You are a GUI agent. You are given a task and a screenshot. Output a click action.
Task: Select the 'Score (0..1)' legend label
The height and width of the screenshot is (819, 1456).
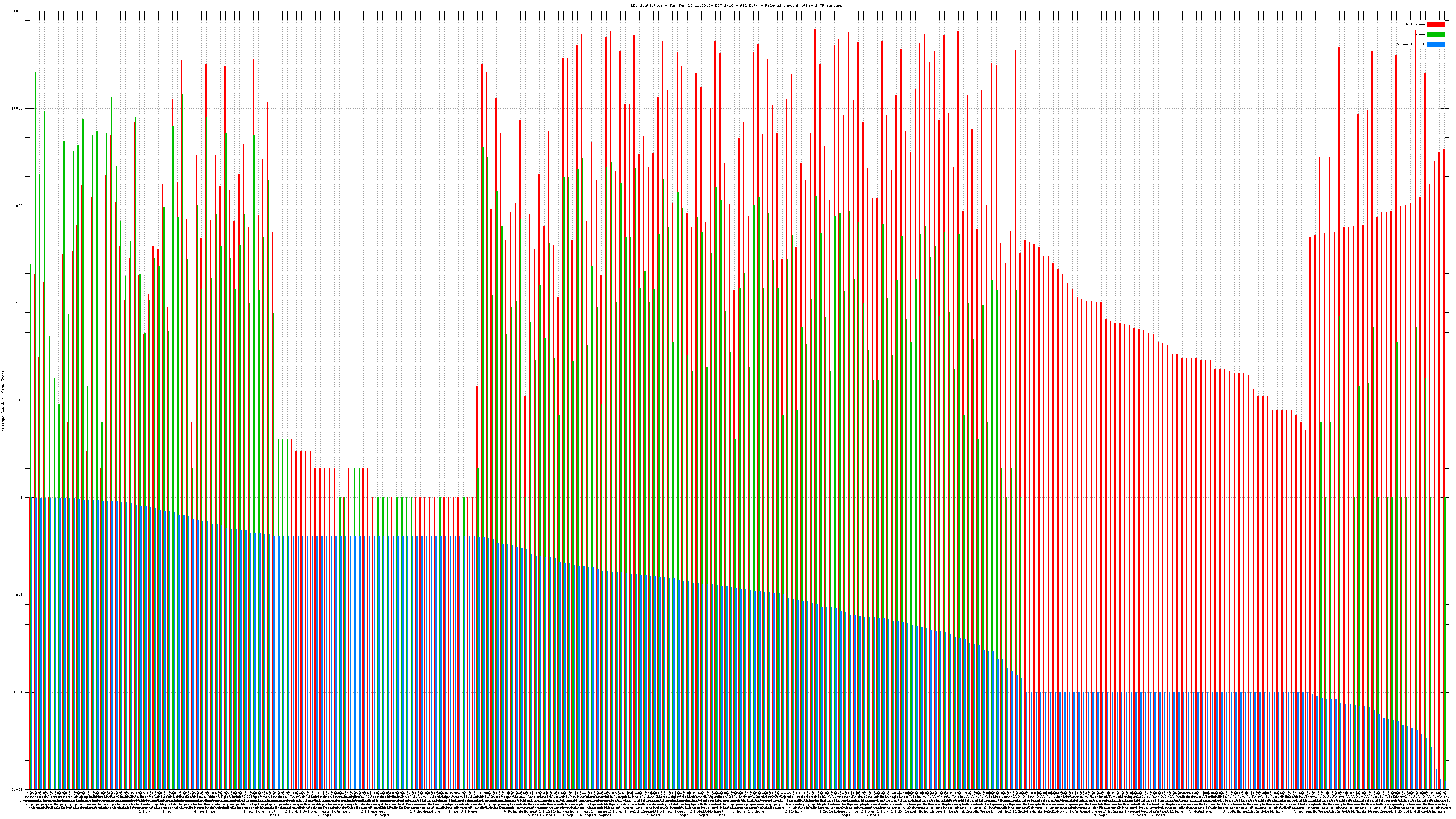[x=1410, y=44]
